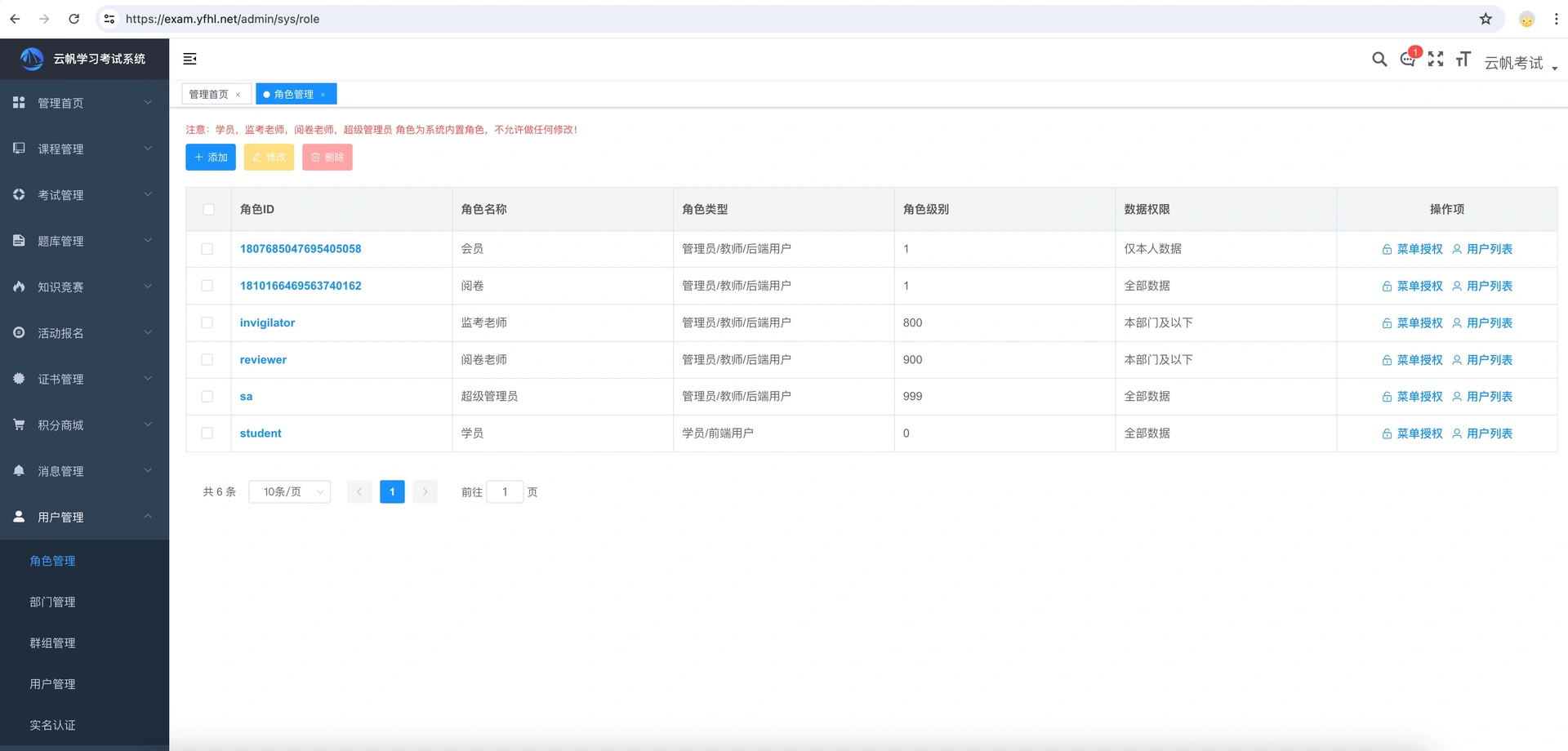Open the 10条/页 page size dropdown
The width and height of the screenshot is (1568, 751).
tap(290, 491)
